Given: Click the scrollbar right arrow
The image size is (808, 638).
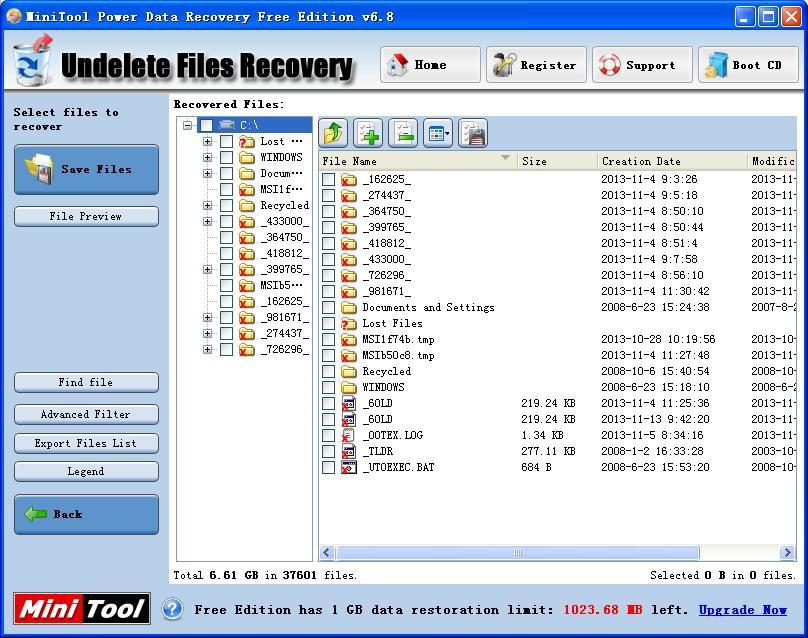Looking at the screenshot, I should tap(787, 552).
